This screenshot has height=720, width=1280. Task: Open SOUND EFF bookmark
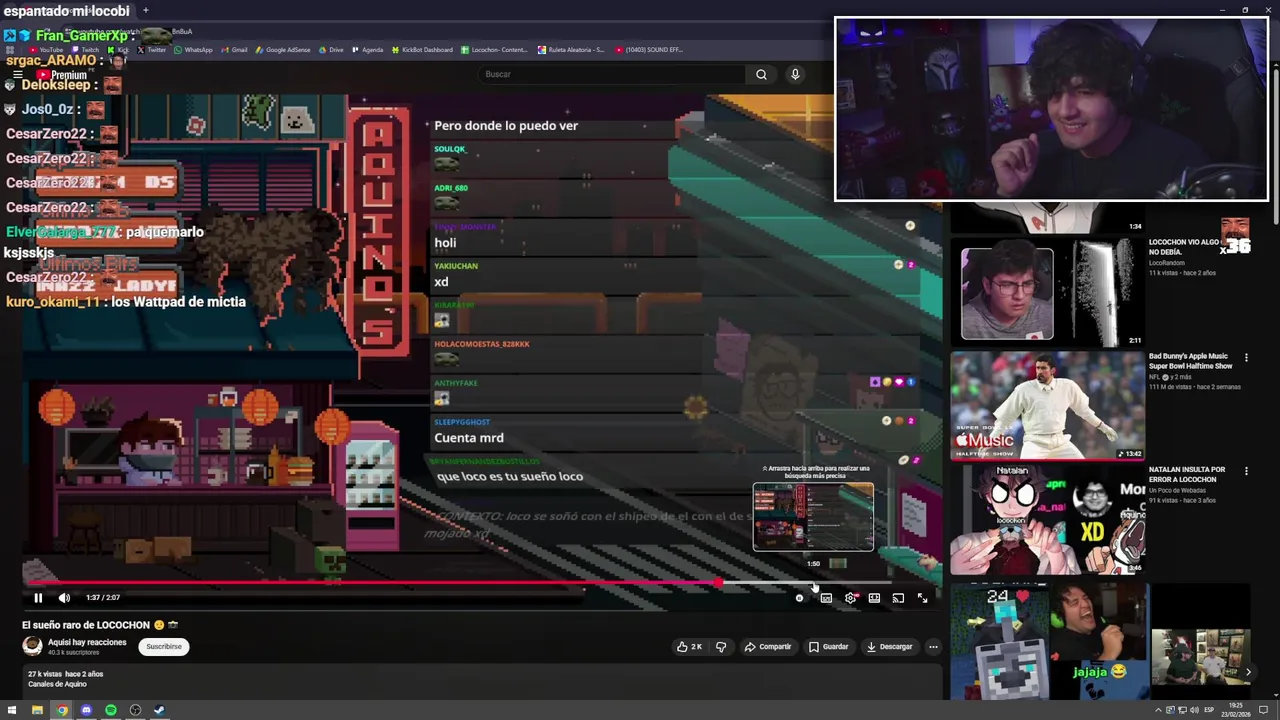(x=648, y=50)
